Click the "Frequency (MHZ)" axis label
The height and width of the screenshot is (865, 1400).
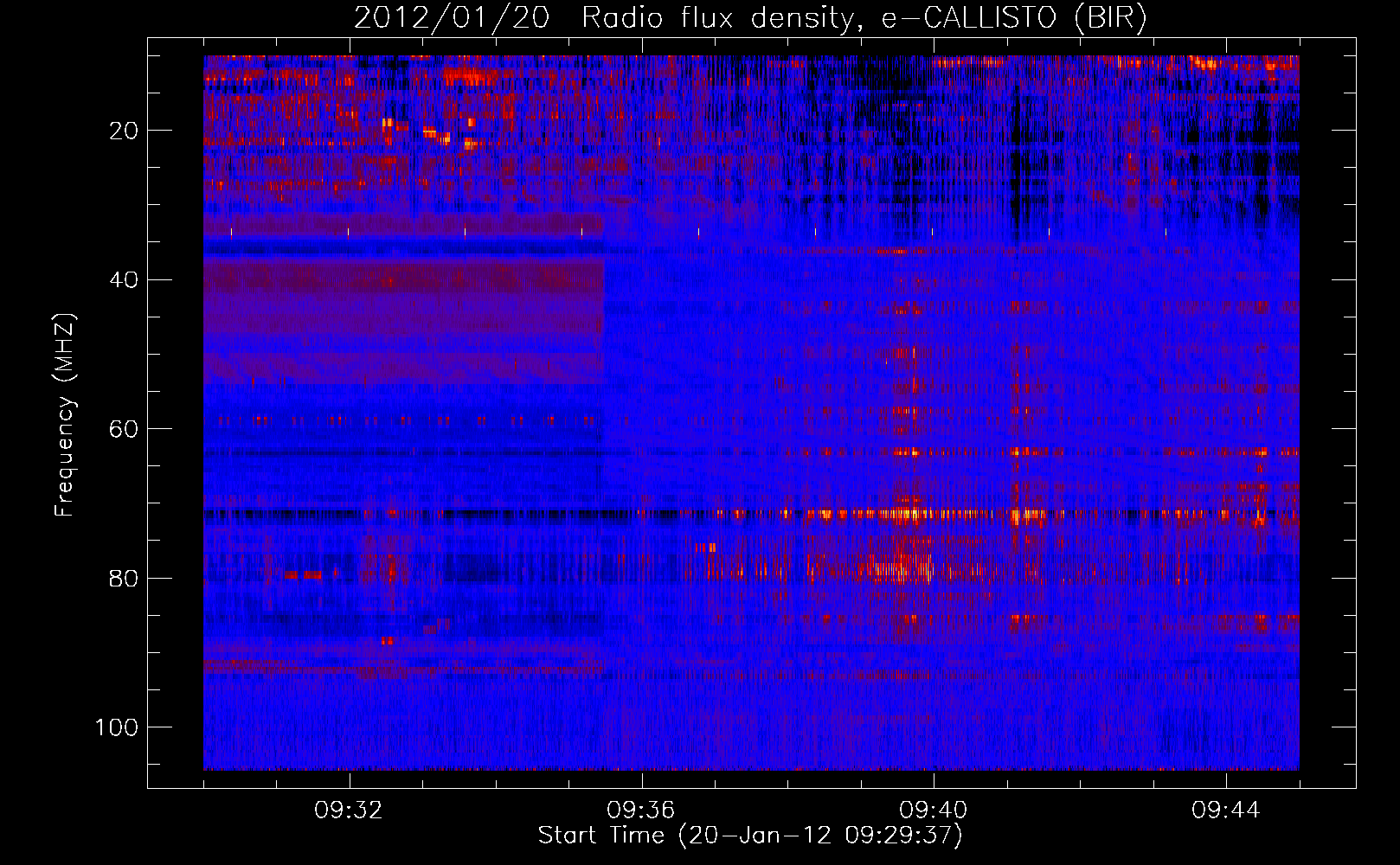click(65, 415)
